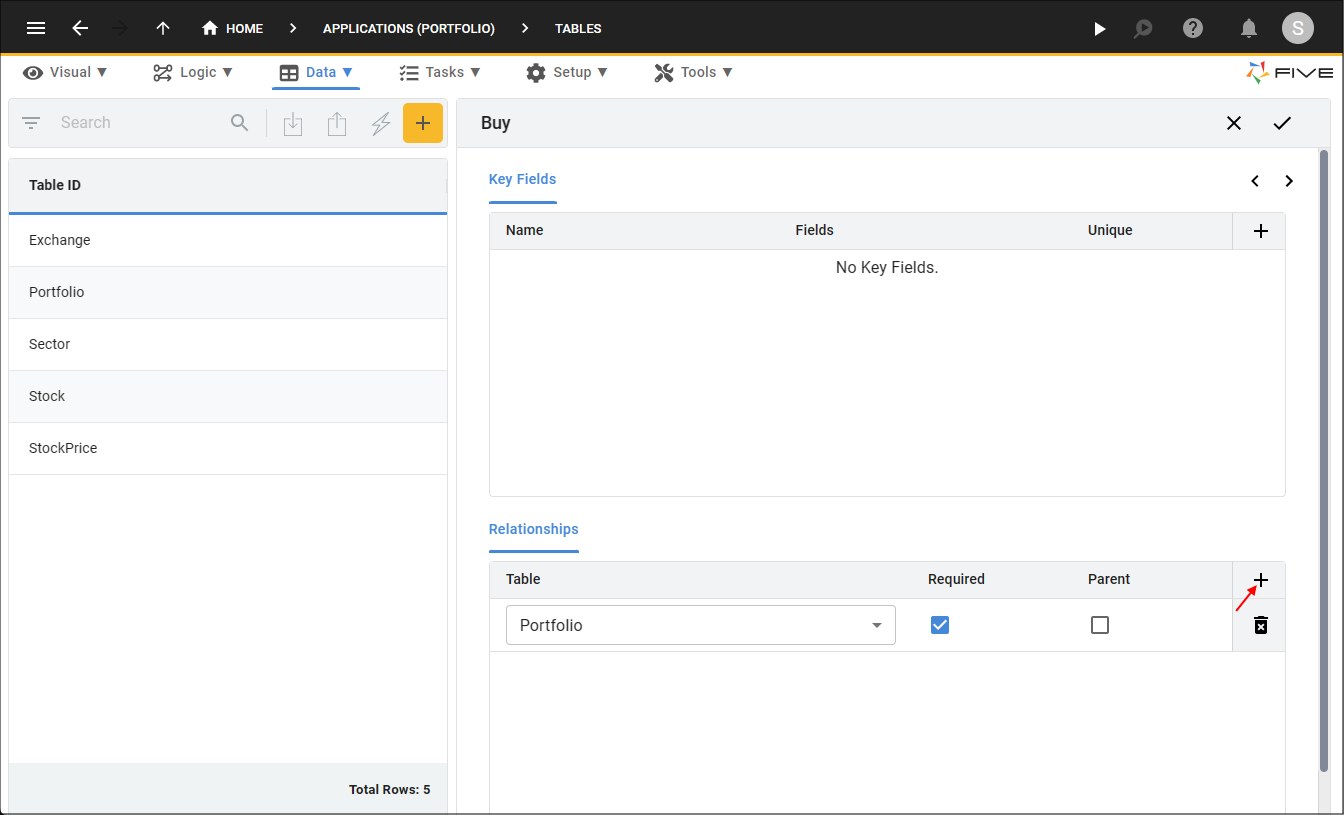Click the Unique column header

tap(1110, 230)
